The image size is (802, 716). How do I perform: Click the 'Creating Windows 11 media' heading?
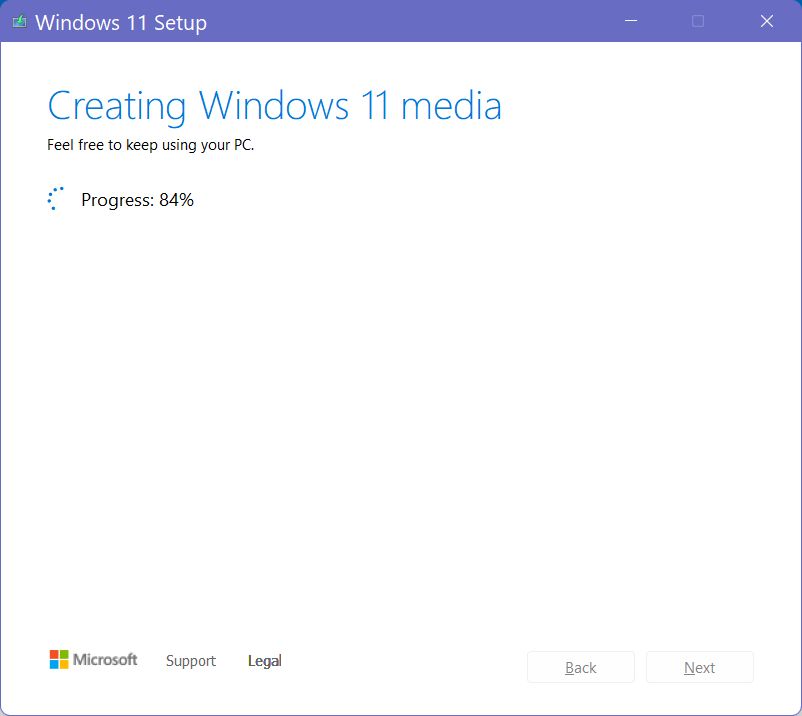275,106
